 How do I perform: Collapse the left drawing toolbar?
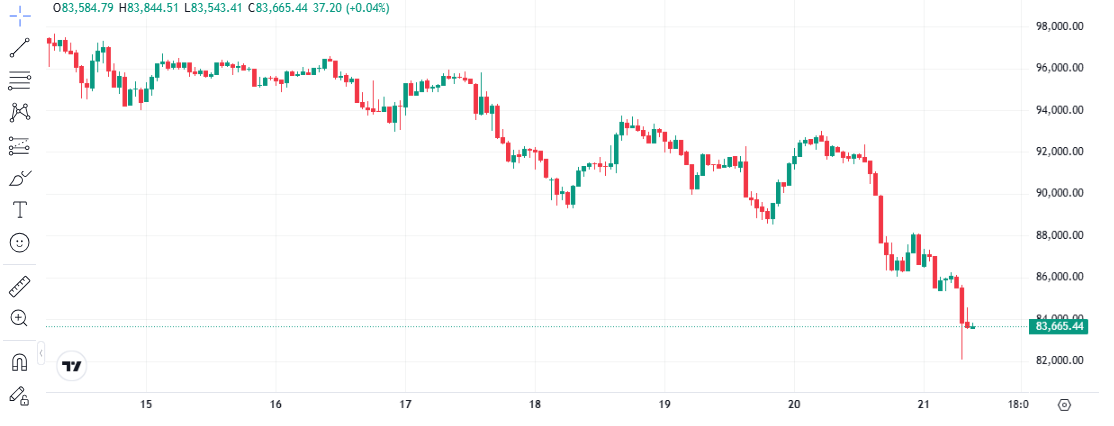point(40,353)
